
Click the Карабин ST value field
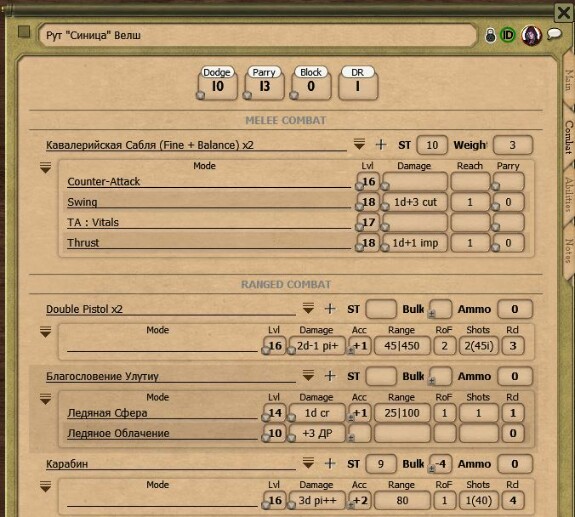pos(381,464)
